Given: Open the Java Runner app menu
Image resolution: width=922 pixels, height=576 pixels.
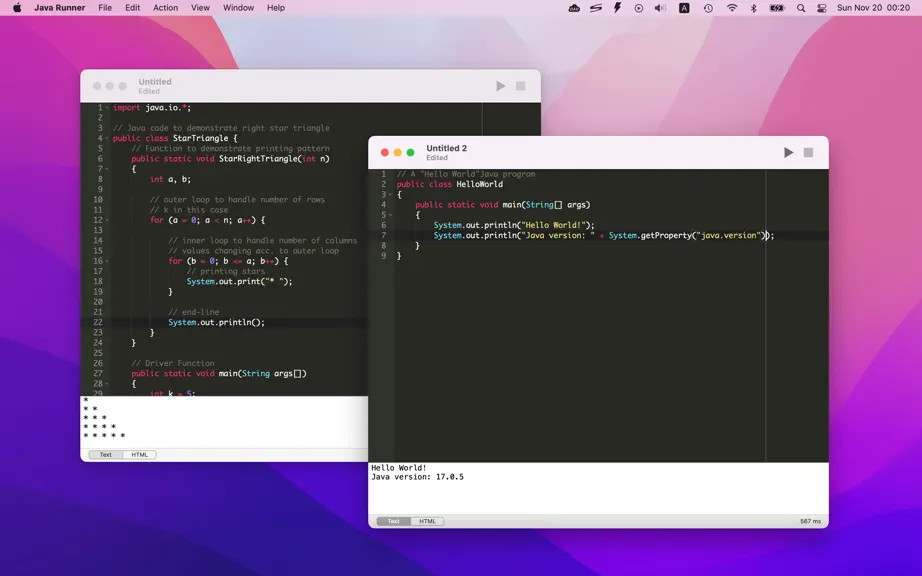Looking at the screenshot, I should pyautogui.click(x=59, y=8).
